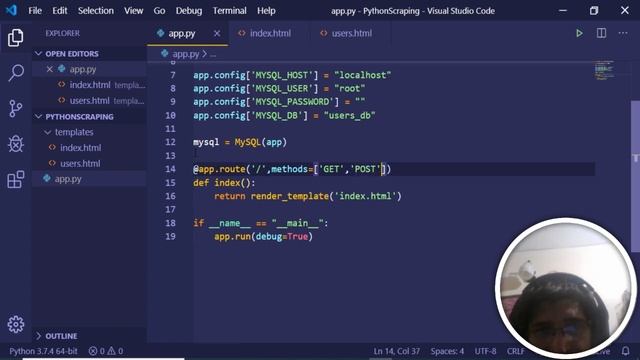This screenshot has height=360, width=640.
Task: Select users.html in Open Editors
Action: pyautogui.click(x=89, y=100)
